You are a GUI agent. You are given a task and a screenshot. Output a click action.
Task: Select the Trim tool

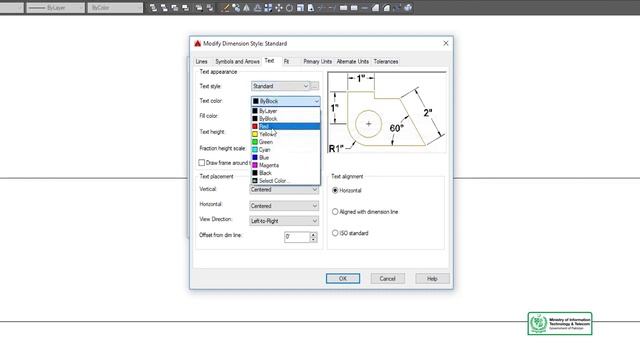321,8
